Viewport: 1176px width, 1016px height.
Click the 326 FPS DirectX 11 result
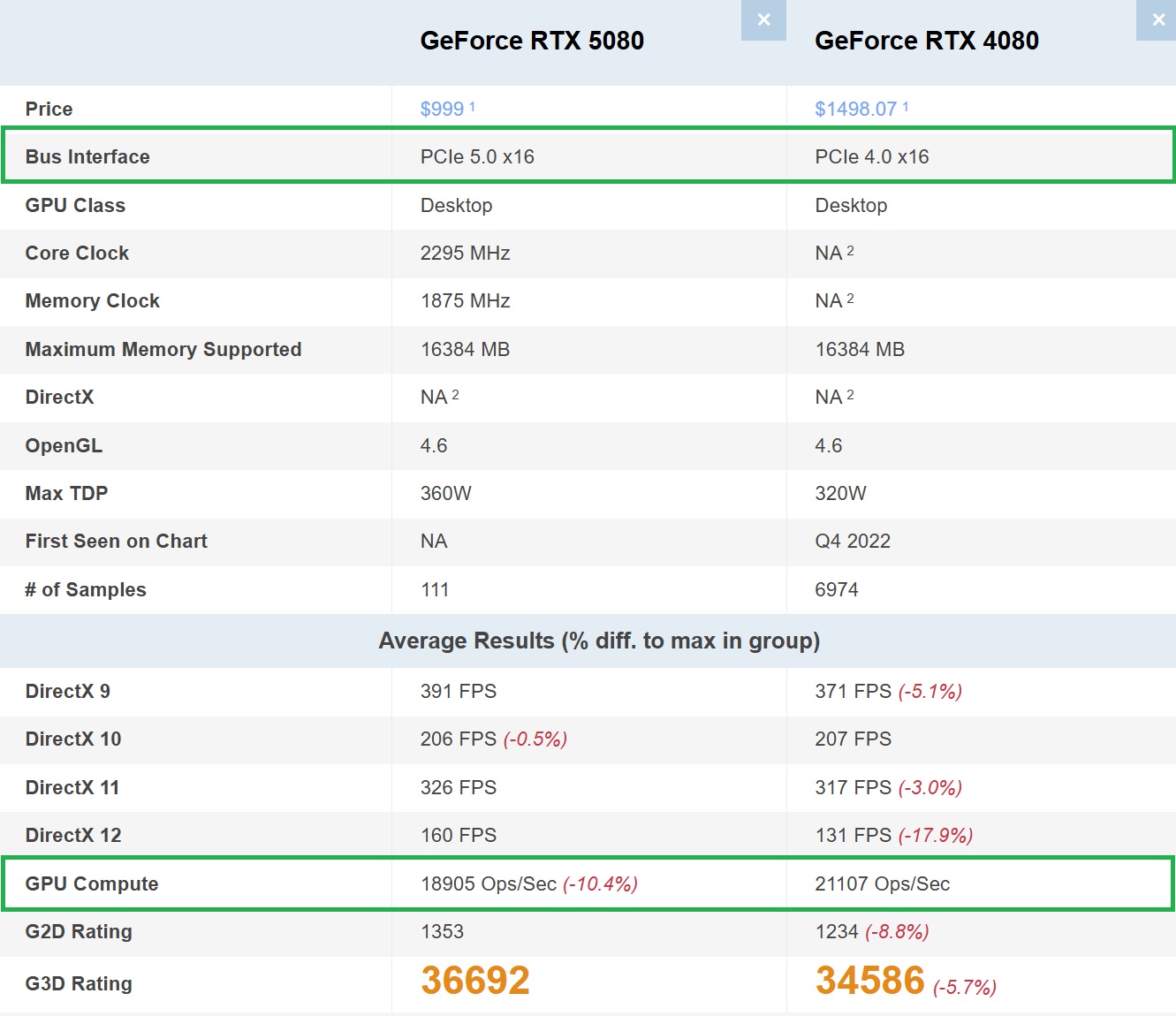pos(459,787)
